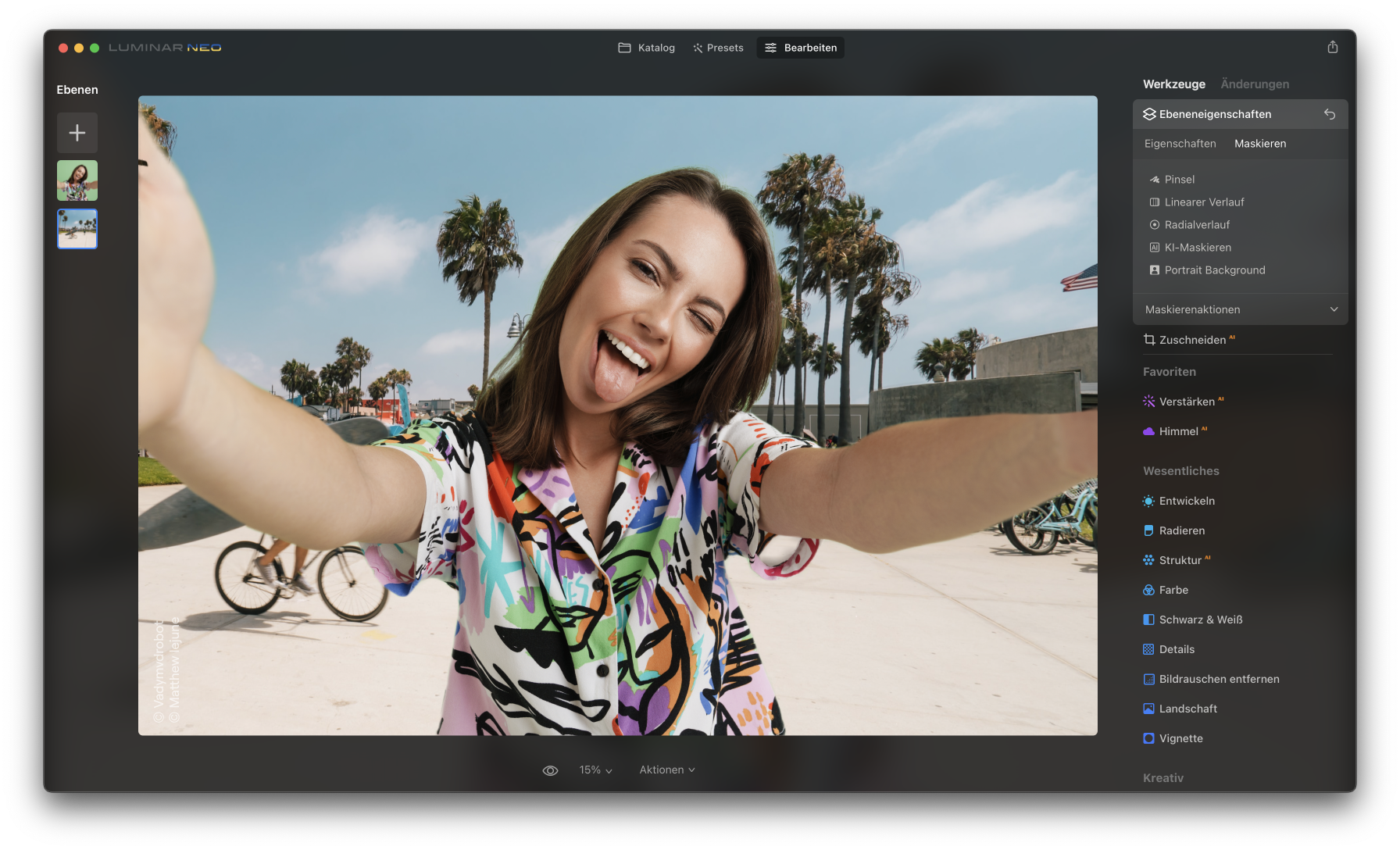This screenshot has width=1400, height=850.
Task: Switch to the Katalog tab
Action: [x=646, y=48]
